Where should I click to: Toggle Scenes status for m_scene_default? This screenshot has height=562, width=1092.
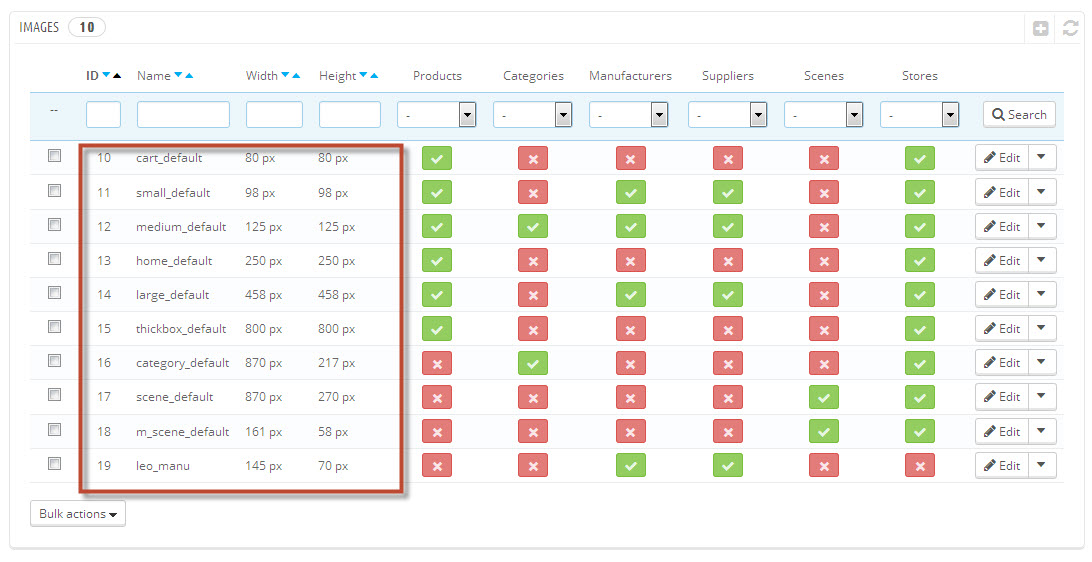[824, 431]
